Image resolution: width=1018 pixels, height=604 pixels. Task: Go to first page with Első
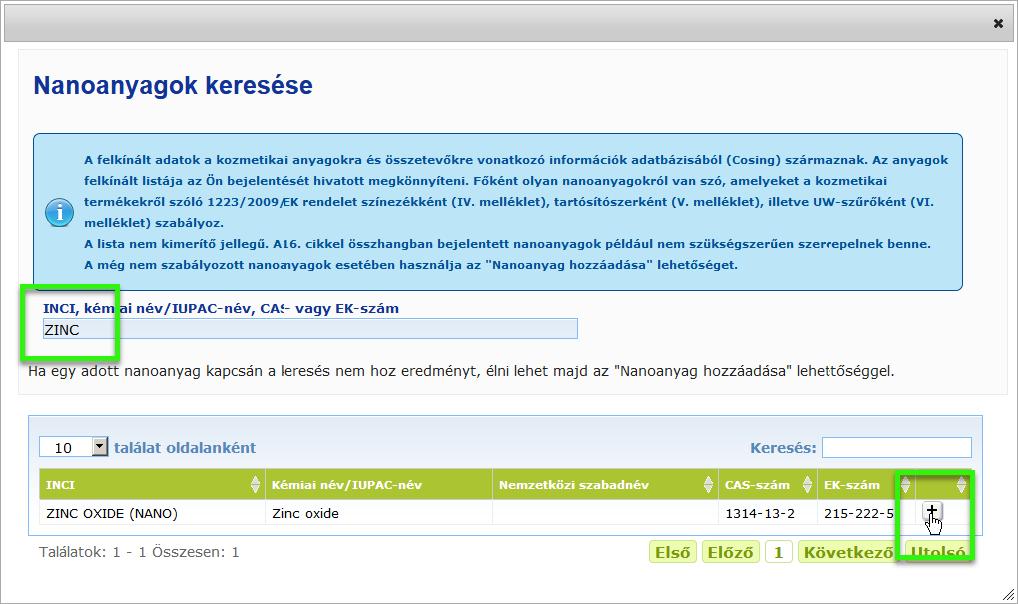click(x=673, y=552)
